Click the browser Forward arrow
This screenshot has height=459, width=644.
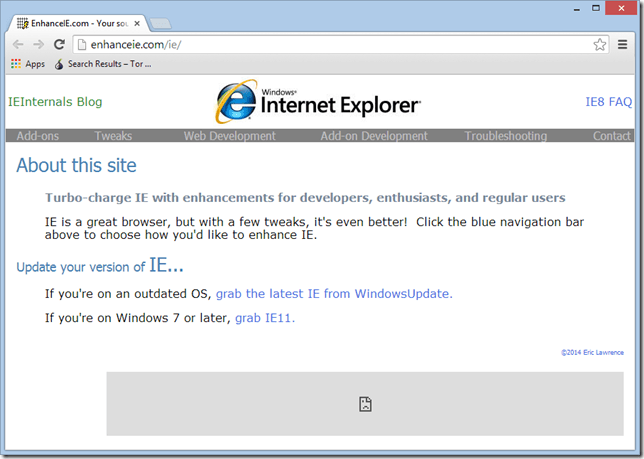pyautogui.click(x=39, y=44)
